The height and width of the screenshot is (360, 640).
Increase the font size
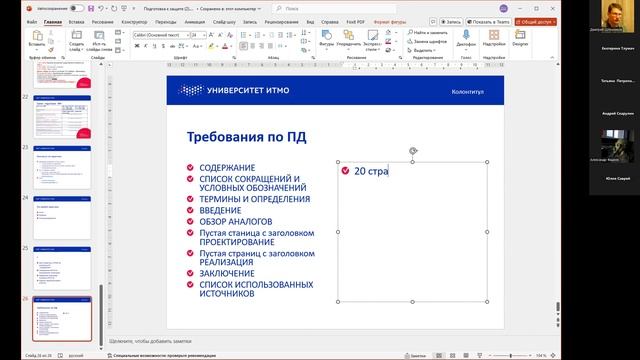pyautogui.click(x=211, y=35)
